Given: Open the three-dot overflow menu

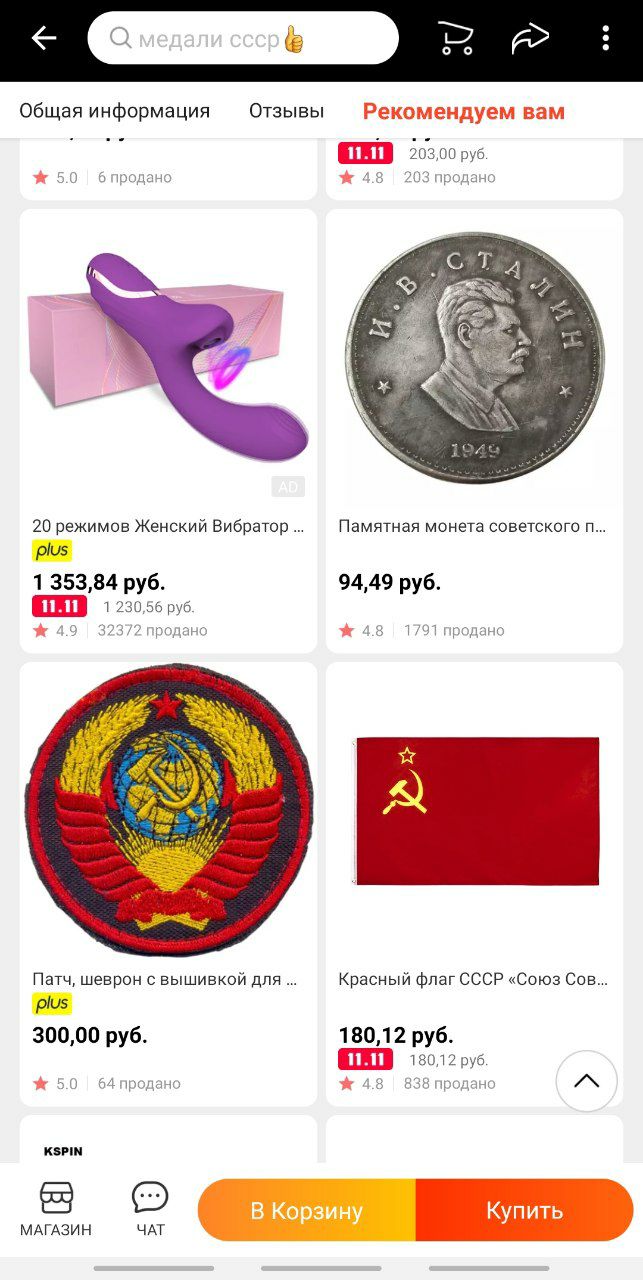Looking at the screenshot, I should 605,39.
